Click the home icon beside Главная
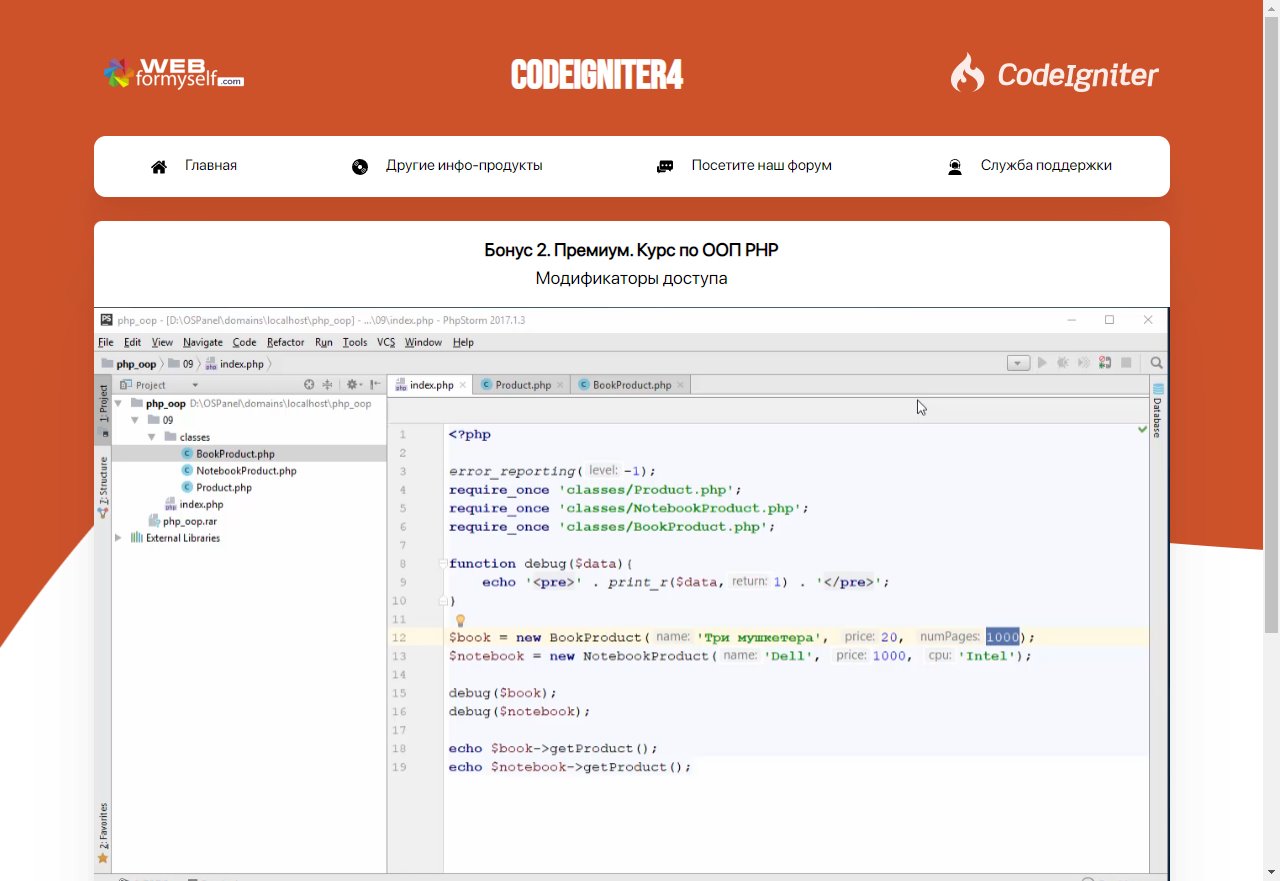The image size is (1280, 881). 159,167
